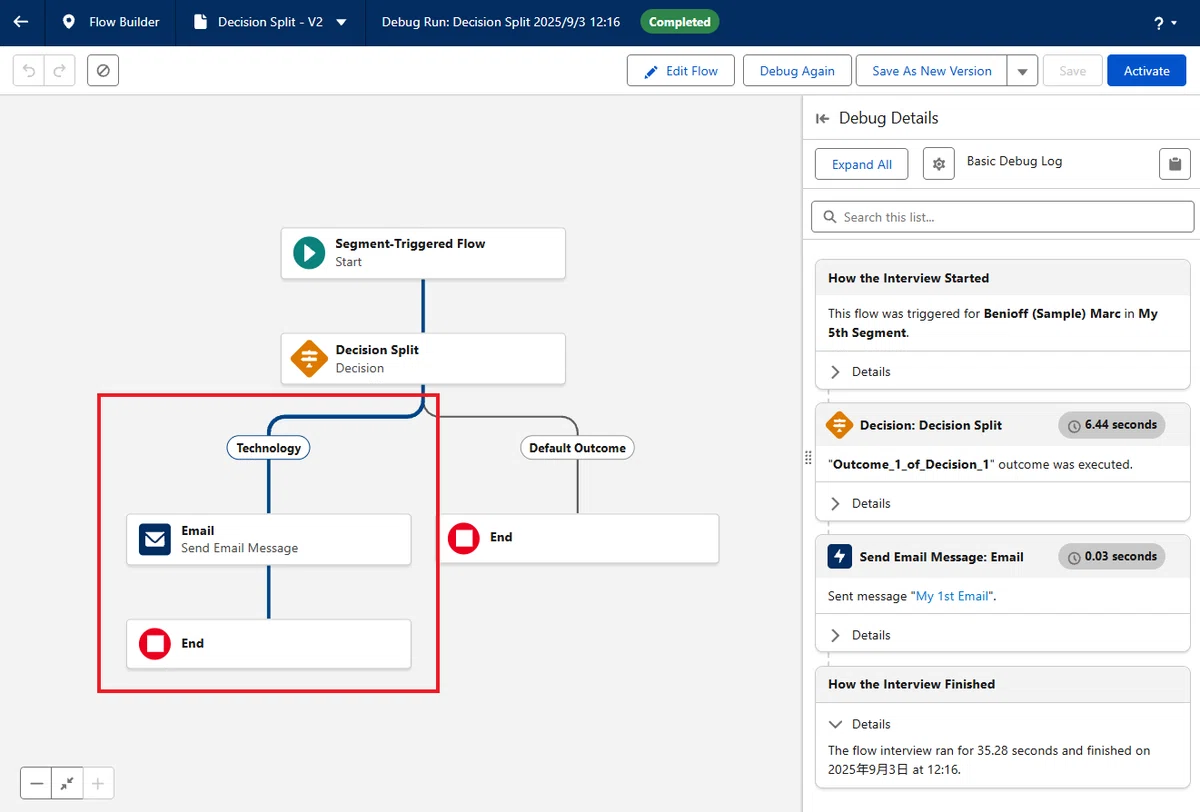This screenshot has height=812, width=1200.
Task: Click the search magnifier icon
Action: tap(830, 217)
